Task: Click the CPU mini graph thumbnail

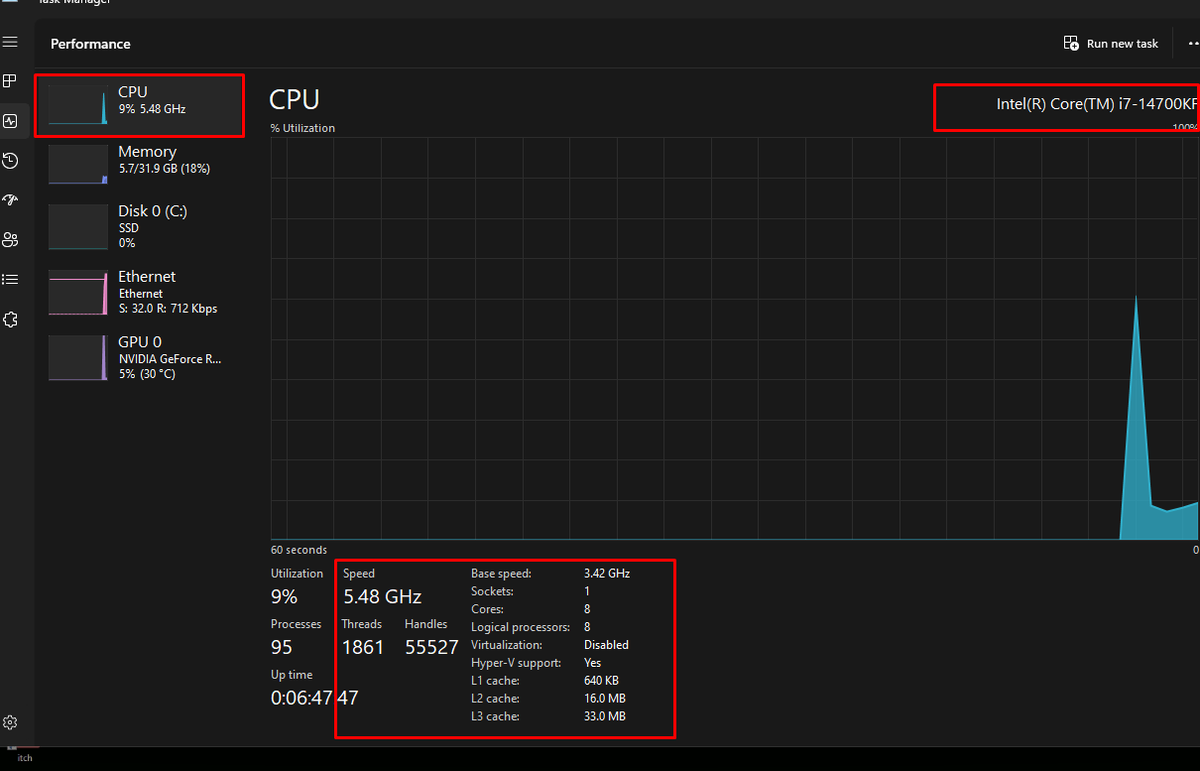Action: pos(78,105)
